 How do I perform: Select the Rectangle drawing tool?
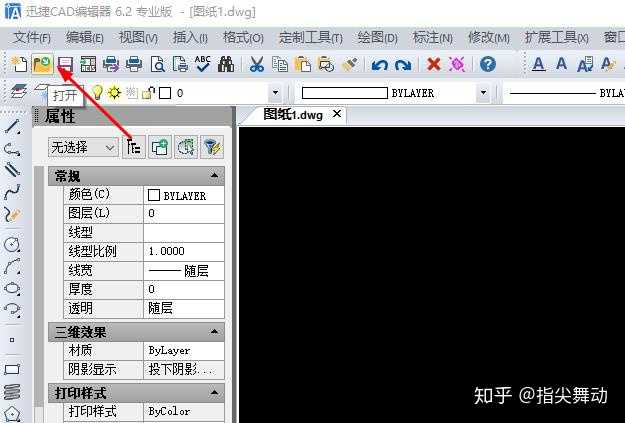(x=12, y=369)
